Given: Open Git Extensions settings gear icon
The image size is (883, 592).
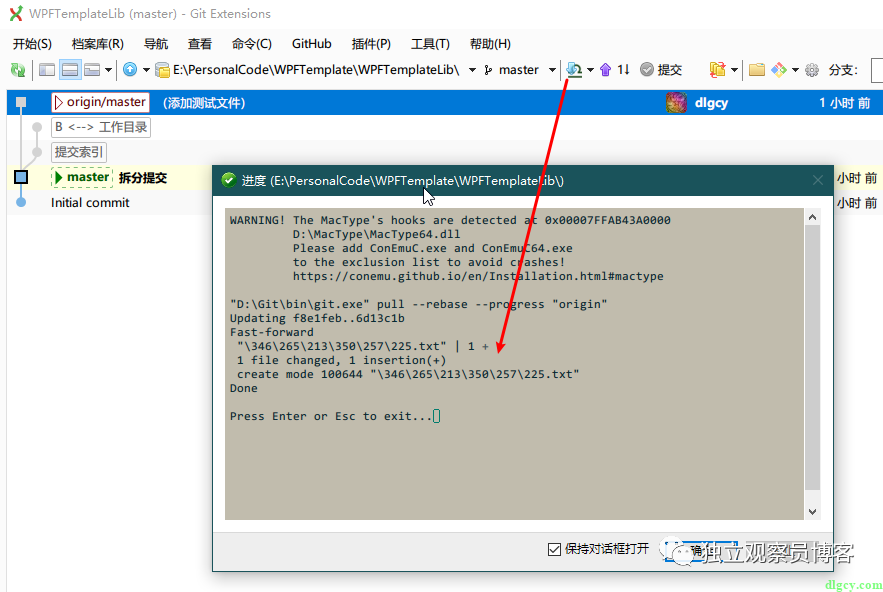Looking at the screenshot, I should (x=810, y=70).
